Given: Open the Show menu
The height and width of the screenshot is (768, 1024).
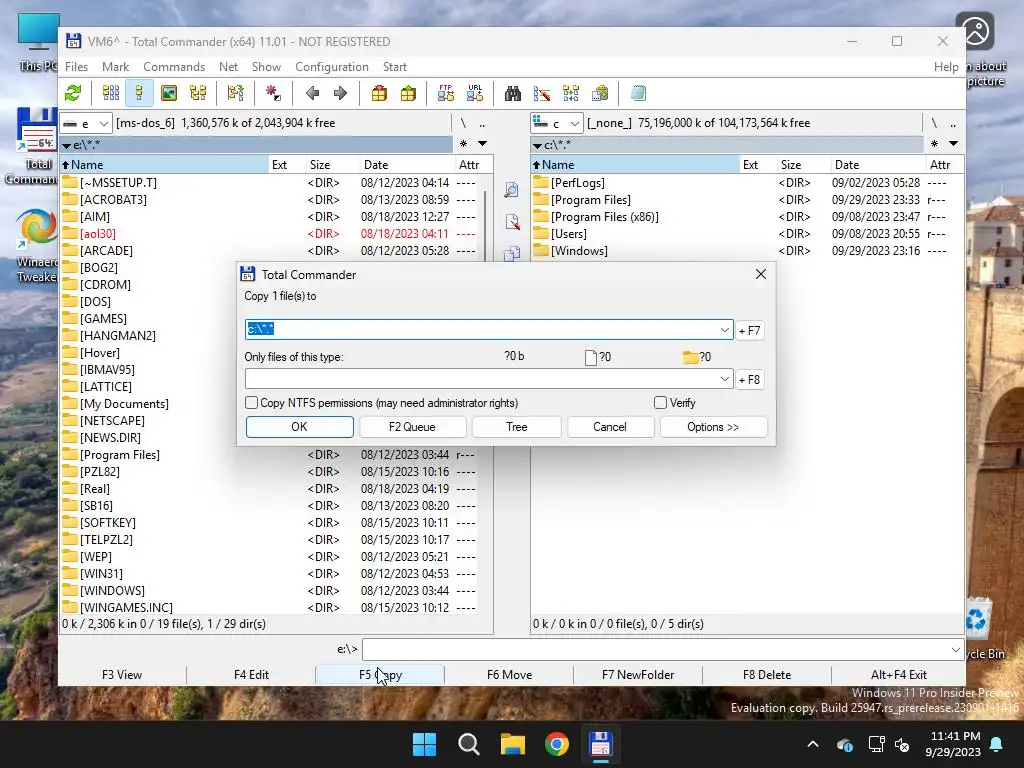Looking at the screenshot, I should (266, 67).
